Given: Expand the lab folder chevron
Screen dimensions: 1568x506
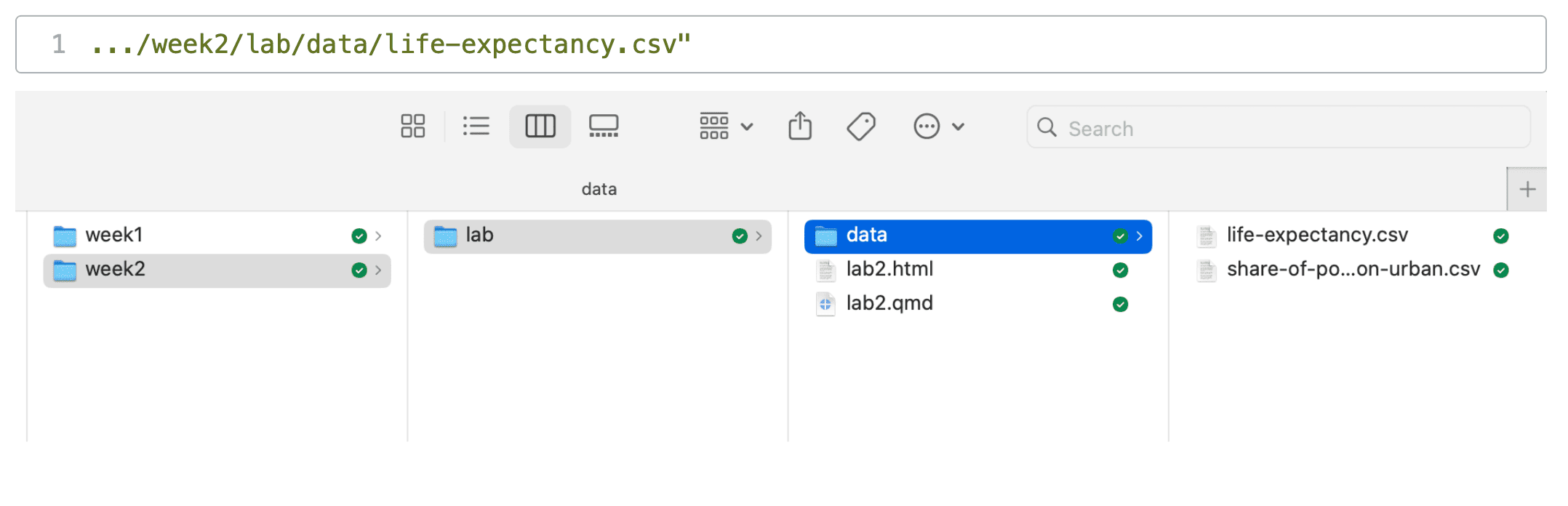Looking at the screenshot, I should pos(759,236).
